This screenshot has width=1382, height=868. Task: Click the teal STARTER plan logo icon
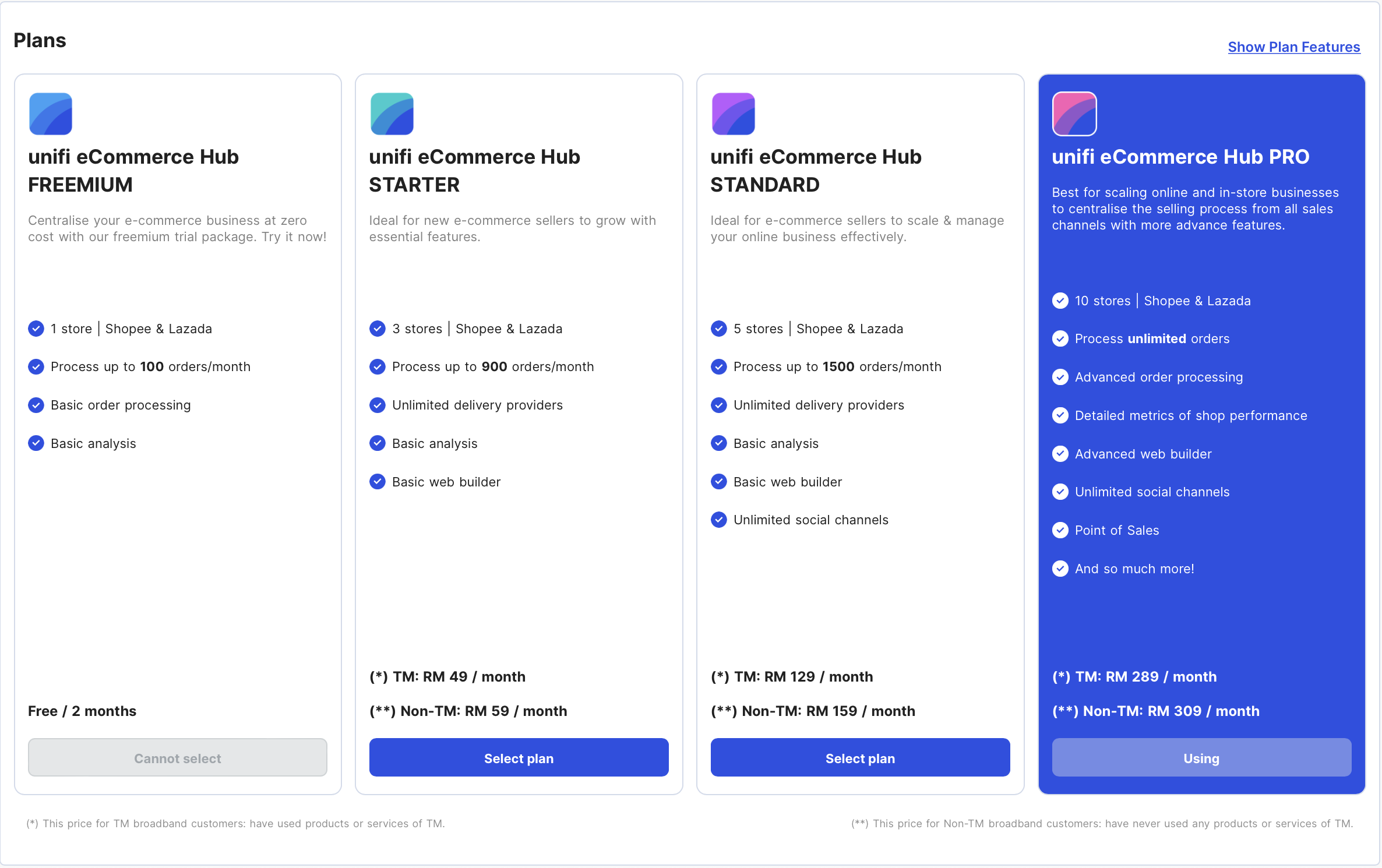[392, 114]
